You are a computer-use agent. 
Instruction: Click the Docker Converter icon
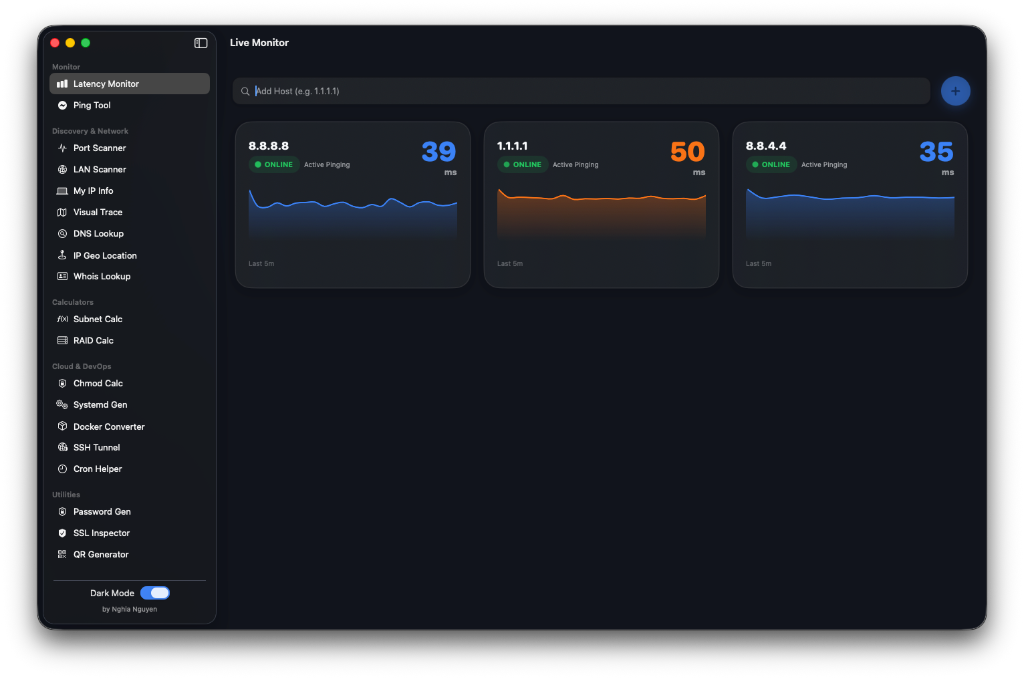pos(62,426)
